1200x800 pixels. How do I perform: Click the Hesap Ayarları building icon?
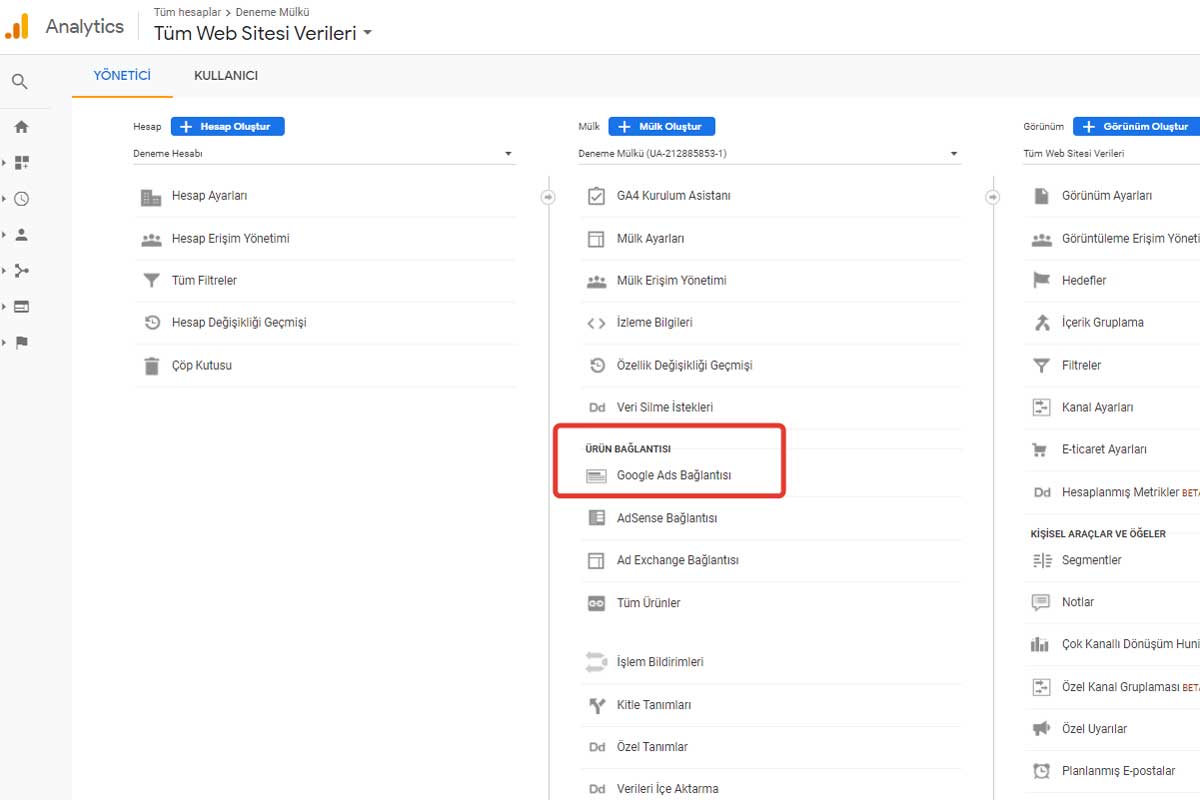(x=151, y=197)
